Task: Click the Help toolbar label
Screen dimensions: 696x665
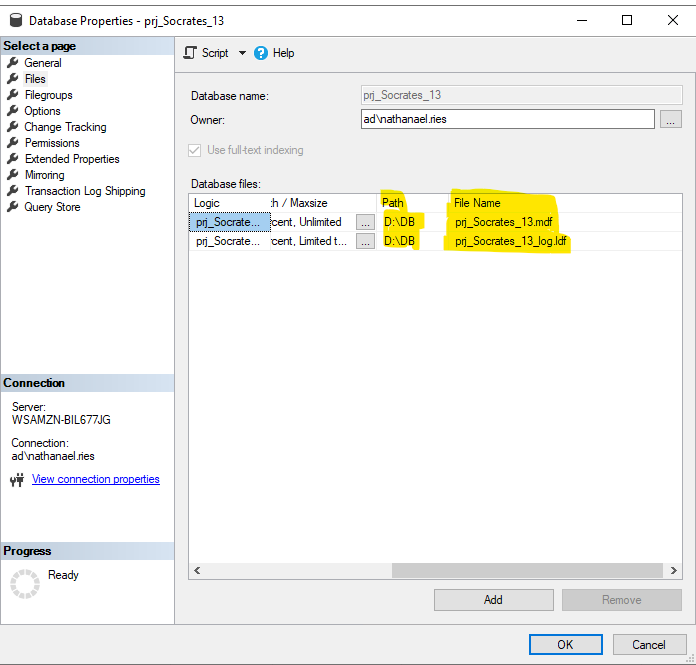Action: tap(283, 53)
